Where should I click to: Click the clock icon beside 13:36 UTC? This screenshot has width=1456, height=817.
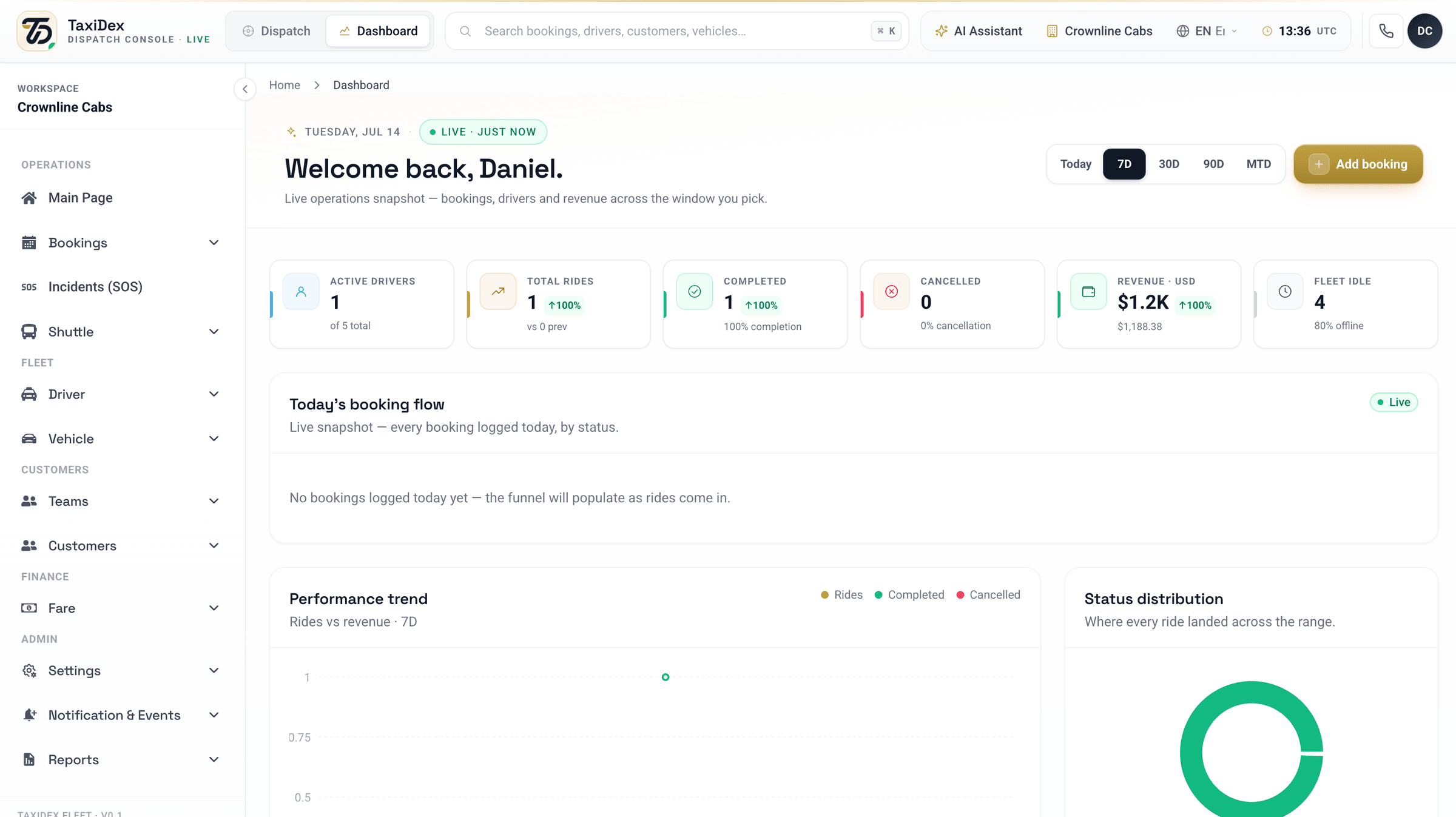[1267, 31]
